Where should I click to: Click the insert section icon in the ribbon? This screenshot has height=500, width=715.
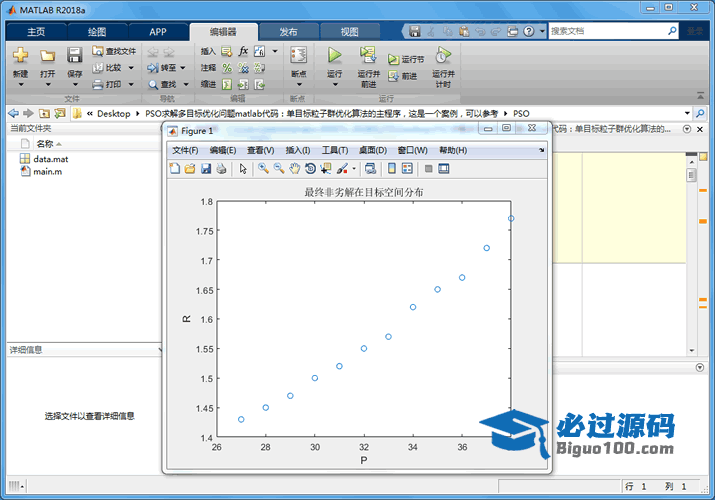227,52
